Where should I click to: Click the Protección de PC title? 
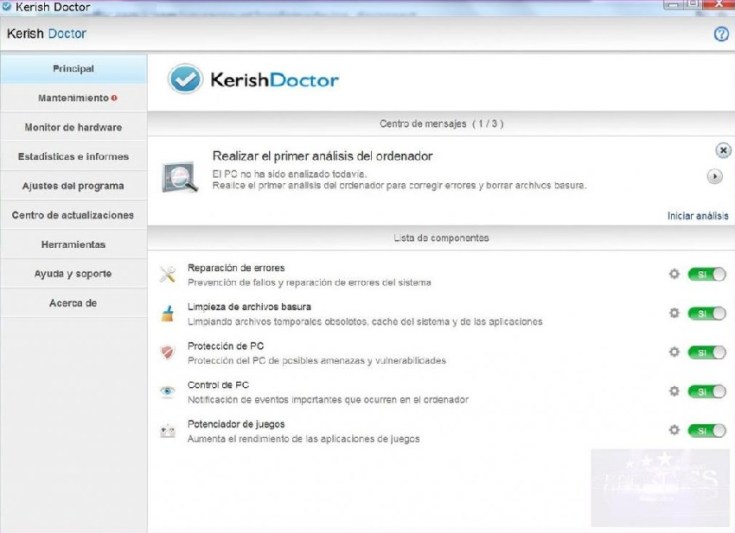[225, 346]
